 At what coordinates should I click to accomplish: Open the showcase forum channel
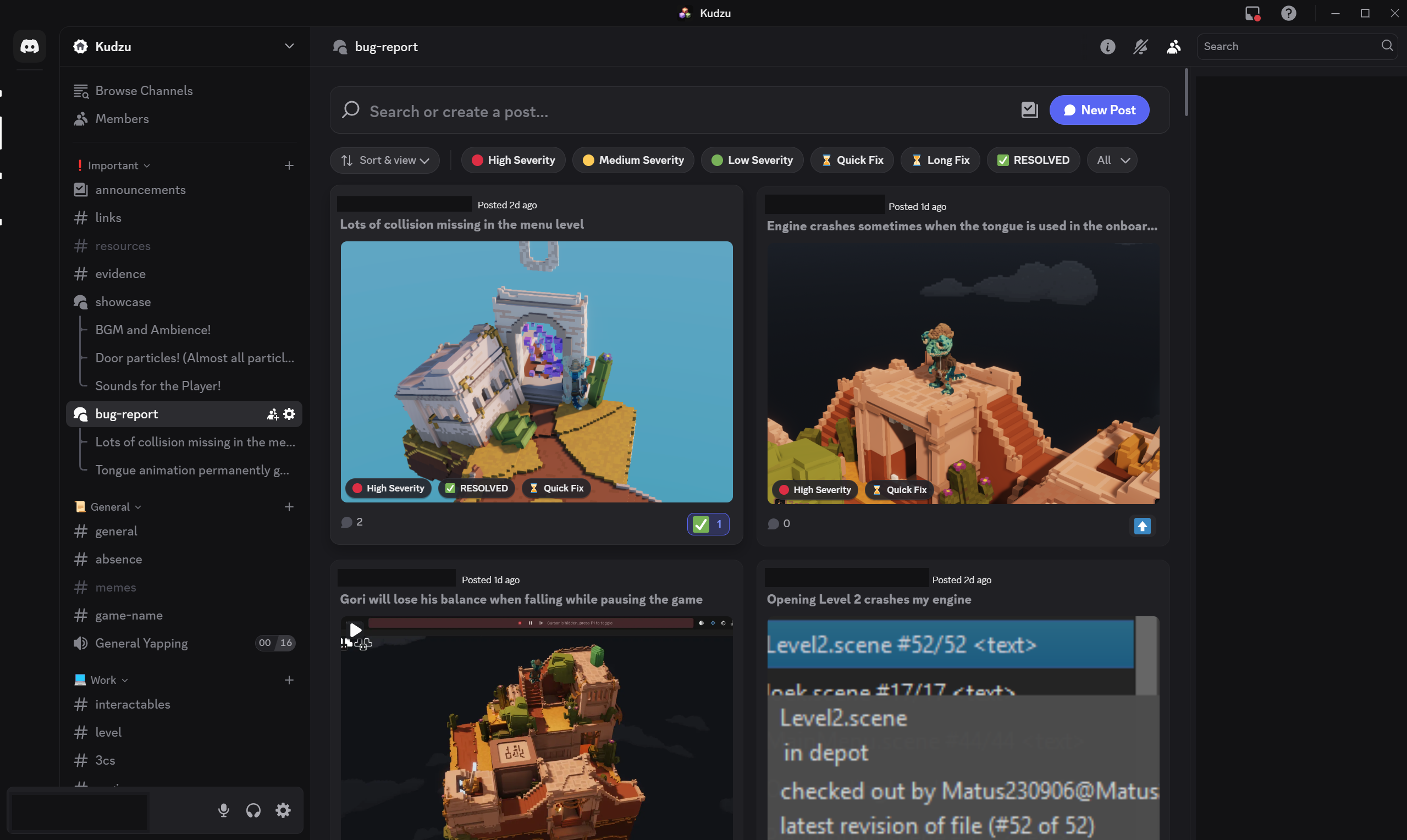[x=184, y=302]
